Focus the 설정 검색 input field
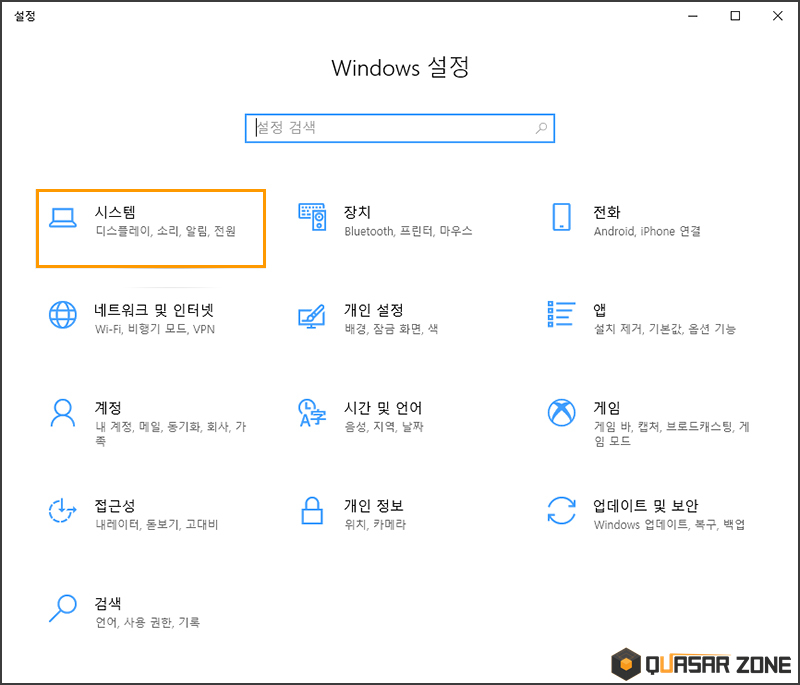Screen dimensions: 800x685 coord(399,128)
